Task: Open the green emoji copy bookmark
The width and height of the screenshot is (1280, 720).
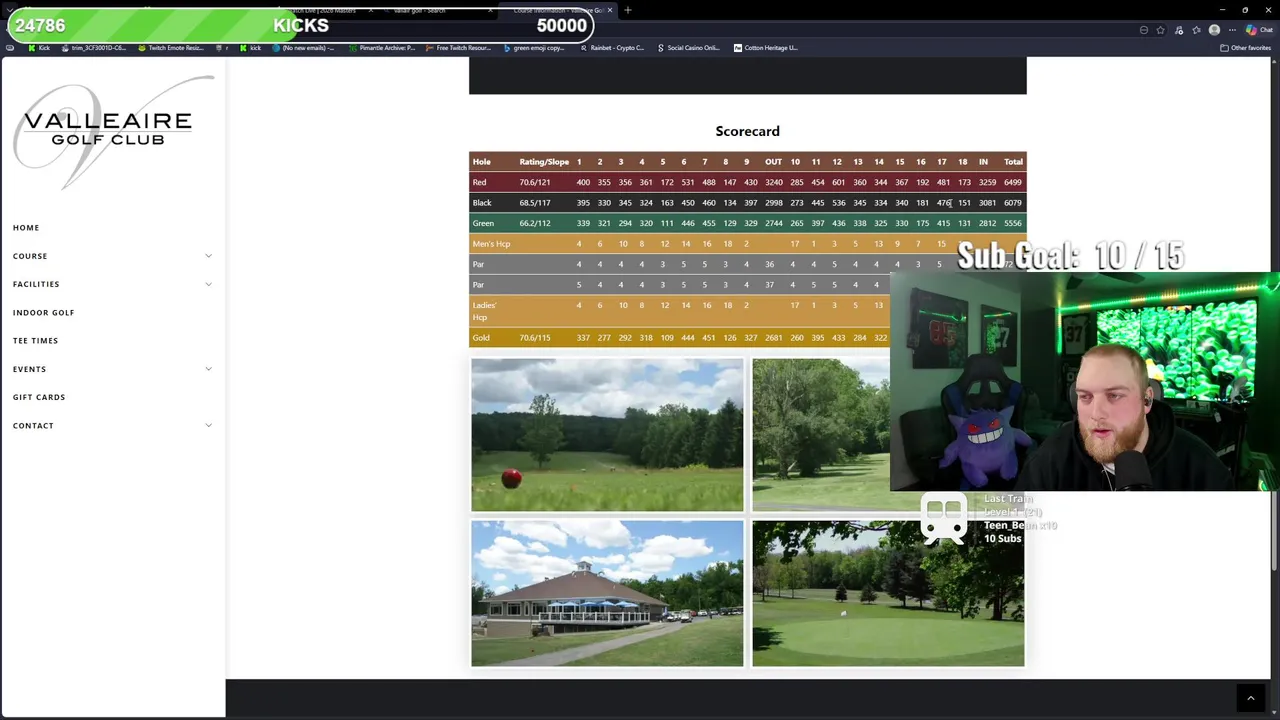Action: (534, 48)
